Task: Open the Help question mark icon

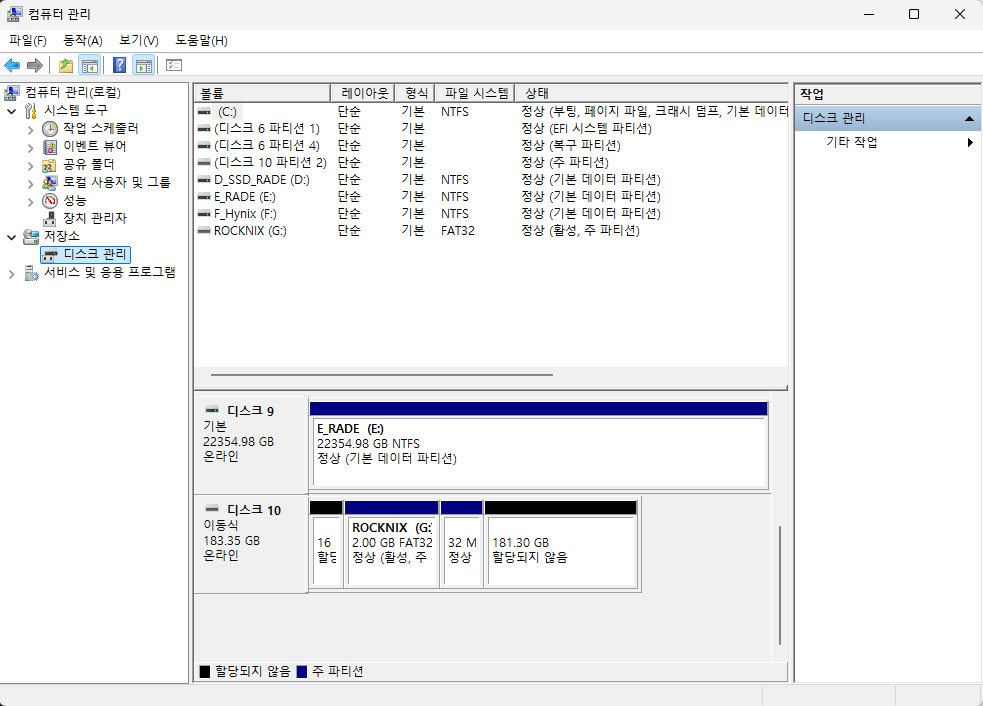Action: pos(119,65)
